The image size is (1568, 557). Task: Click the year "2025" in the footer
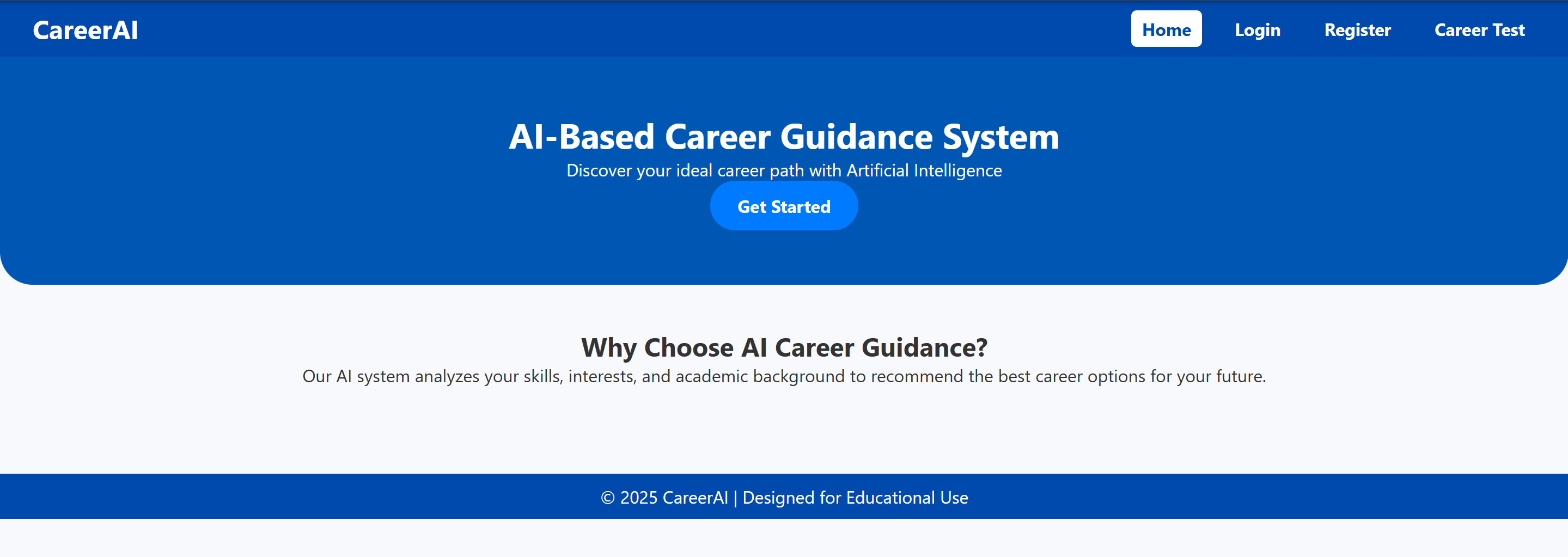[x=638, y=498]
